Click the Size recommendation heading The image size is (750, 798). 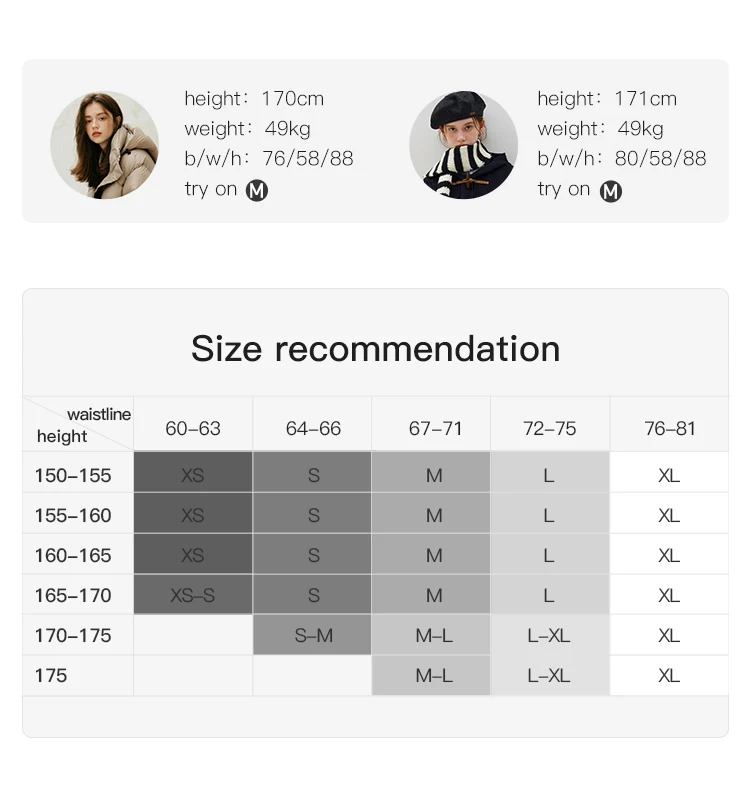pyautogui.click(x=376, y=349)
